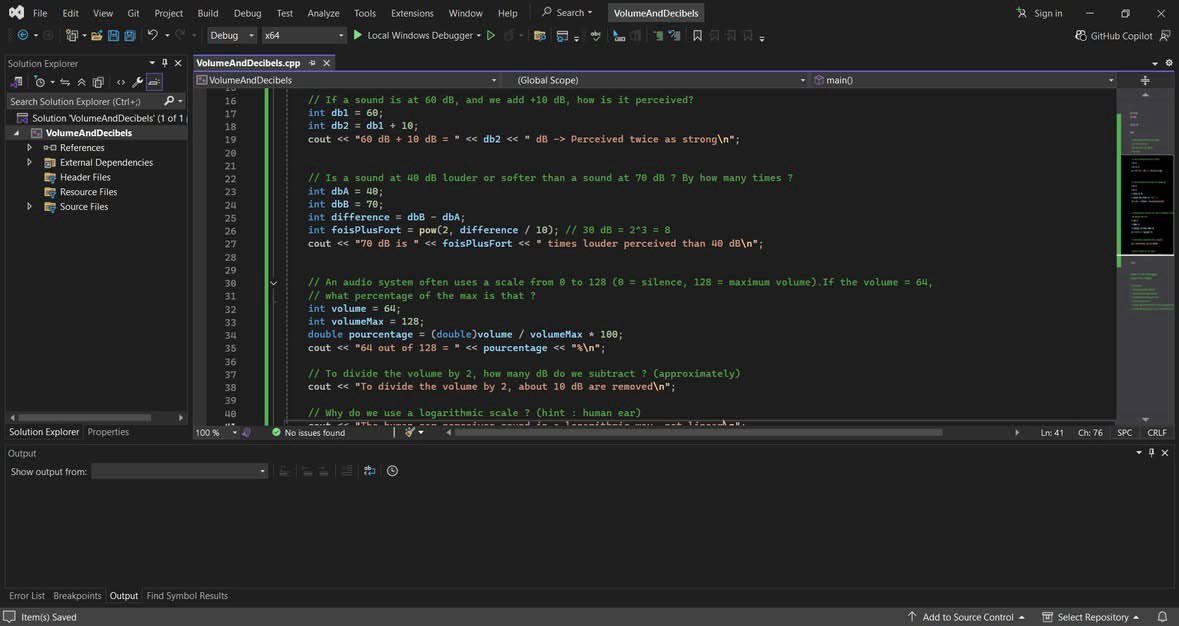Click the Open File folder icon

click(x=96, y=35)
